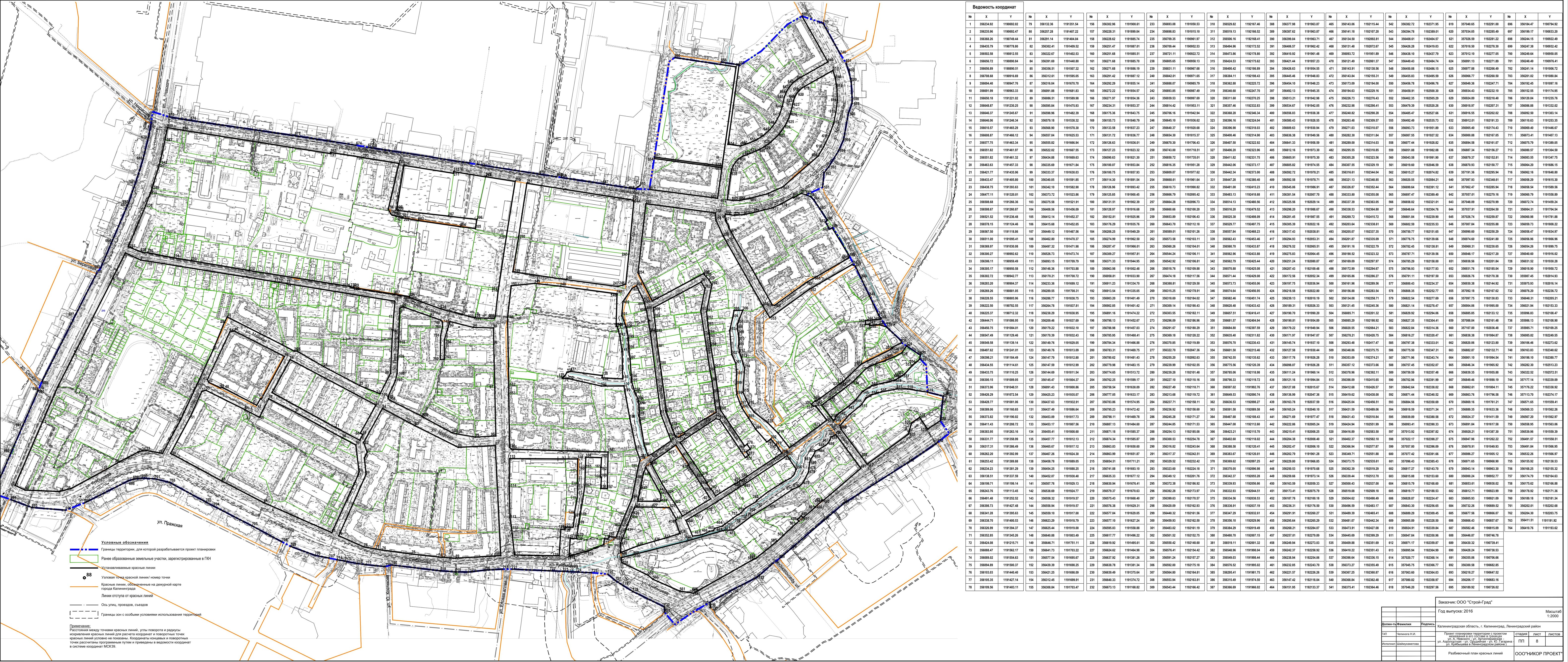Click 'Разбивочный план красных линий' sheet title
The width and height of the screenshot is (1568, 662).
1476,654
